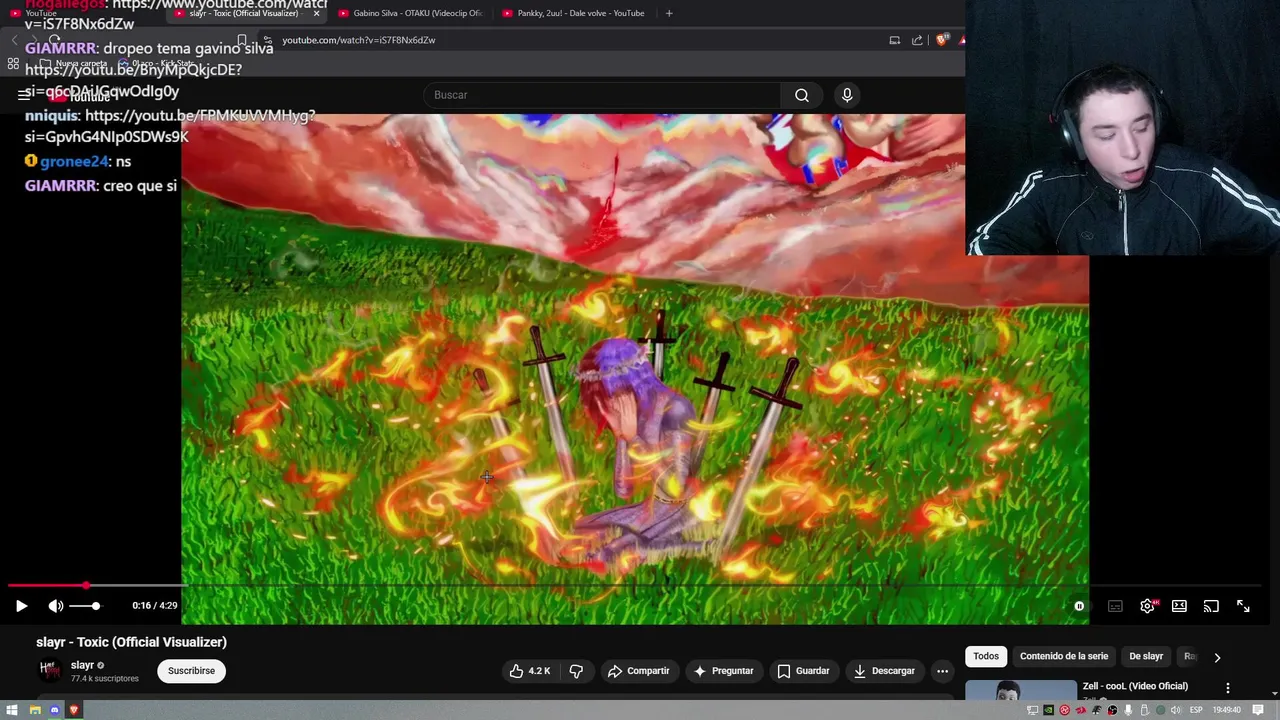This screenshot has height=720, width=1280.
Task: Open File Explorer in taskbar
Action: (34, 710)
